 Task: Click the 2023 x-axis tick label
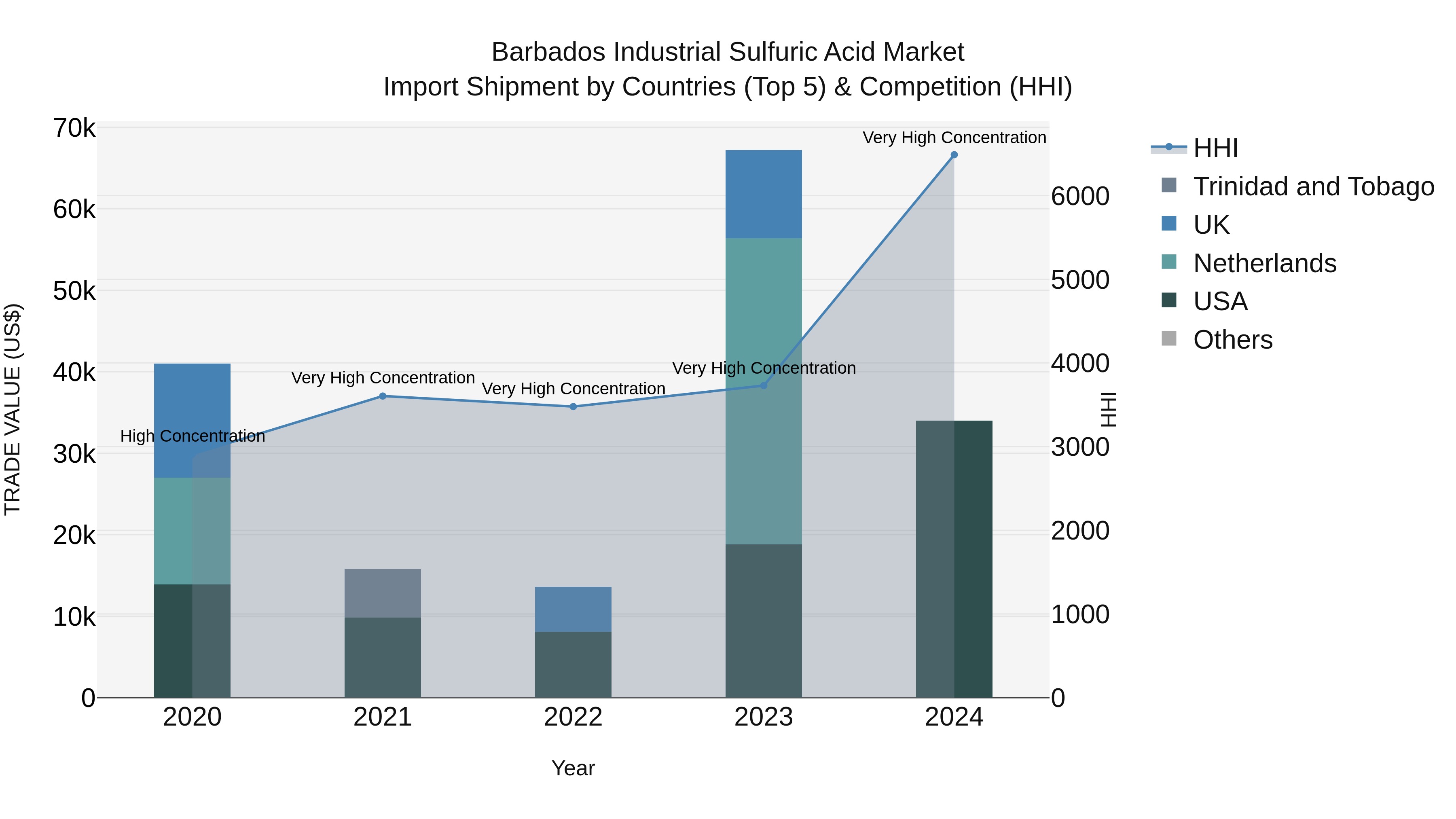tap(764, 717)
